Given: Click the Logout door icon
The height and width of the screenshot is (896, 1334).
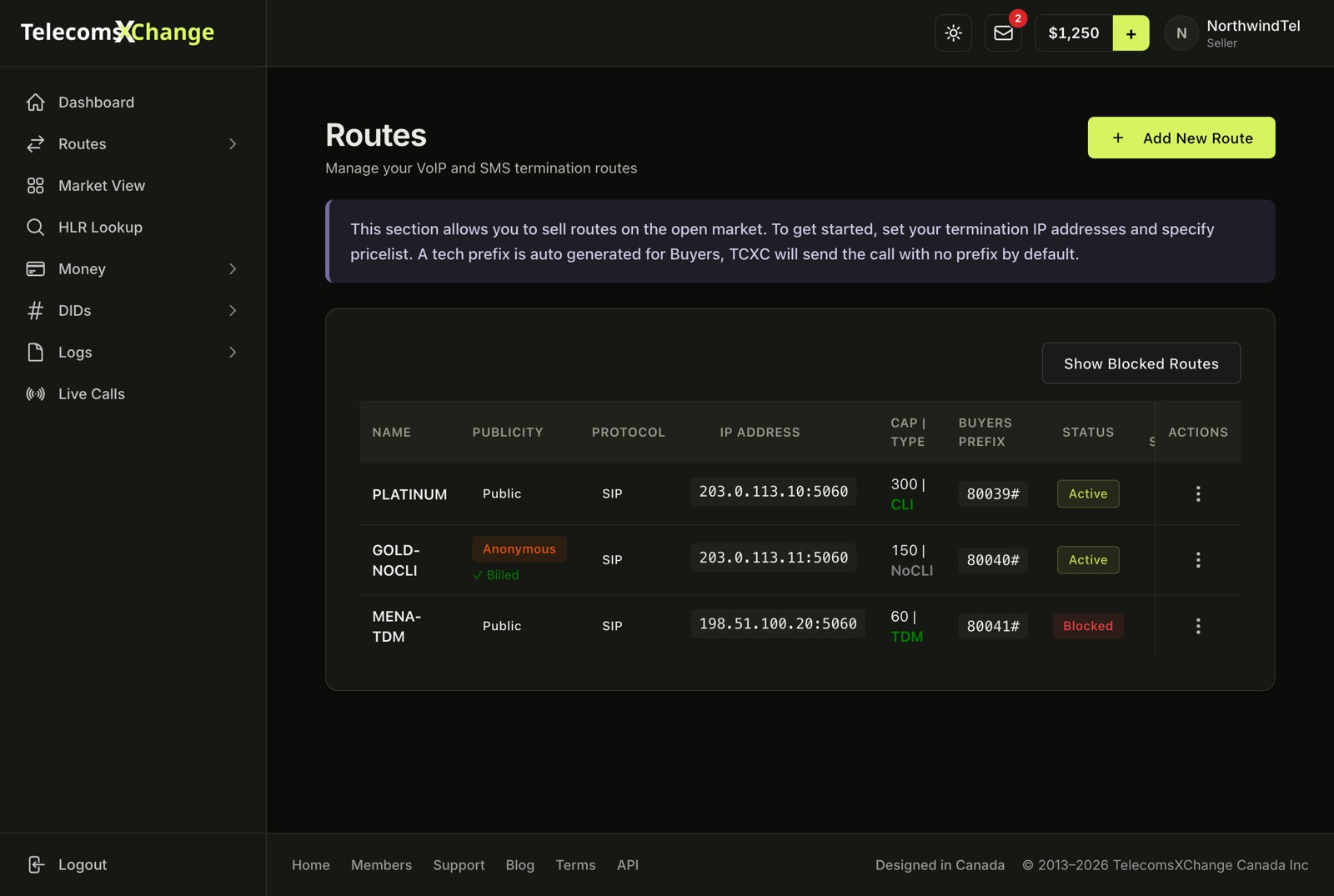Looking at the screenshot, I should (x=35, y=864).
